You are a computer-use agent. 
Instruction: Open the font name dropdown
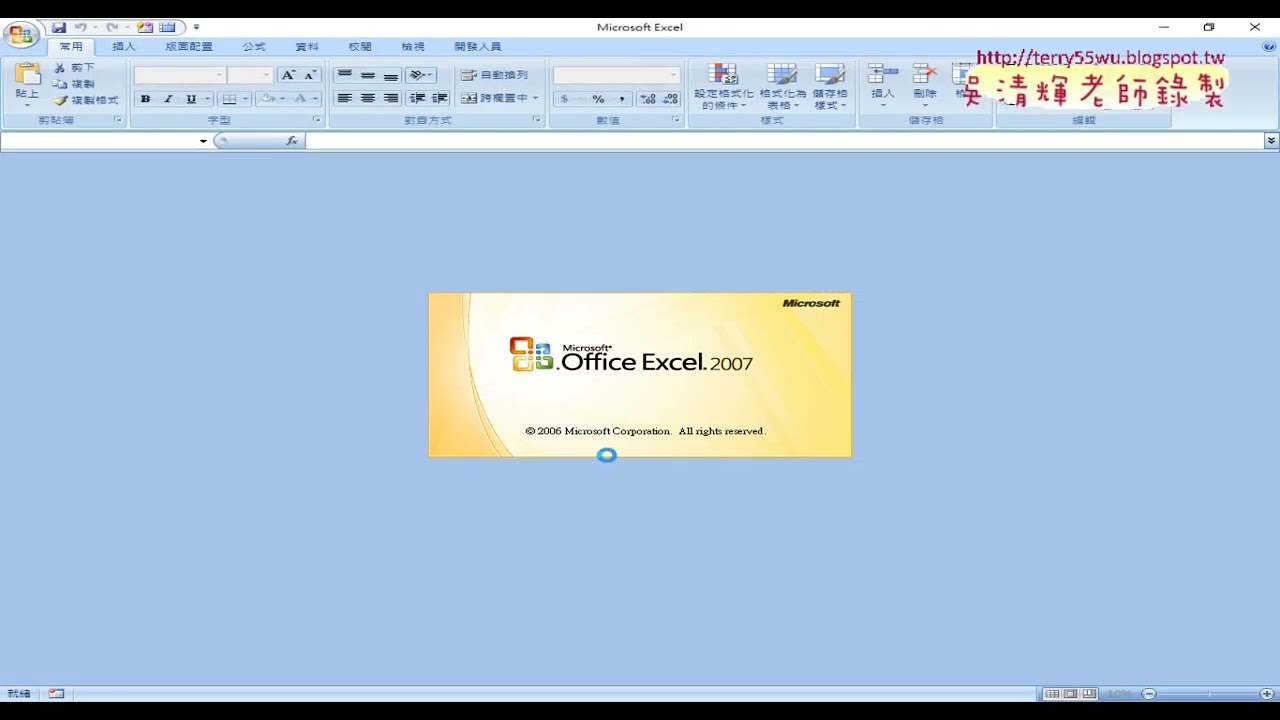click(220, 75)
